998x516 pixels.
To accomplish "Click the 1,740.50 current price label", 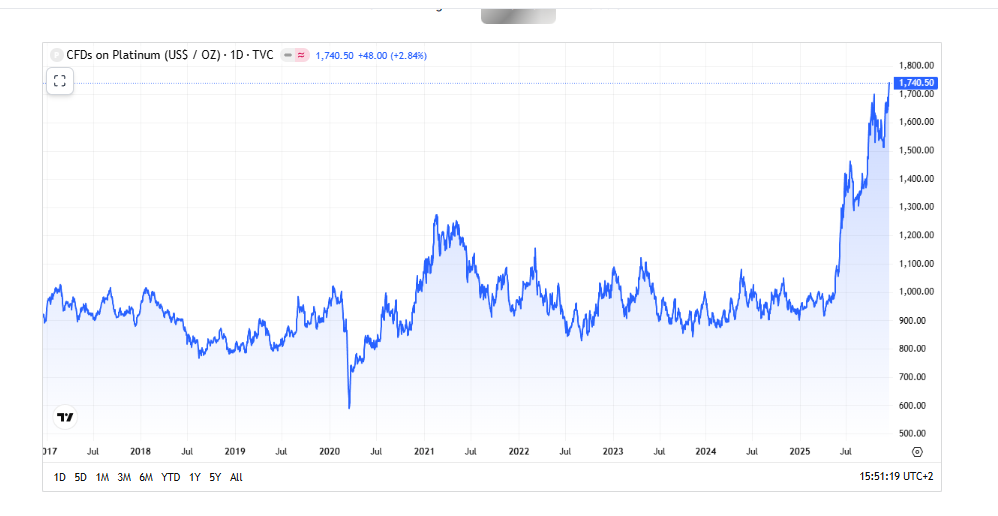I will click(916, 83).
